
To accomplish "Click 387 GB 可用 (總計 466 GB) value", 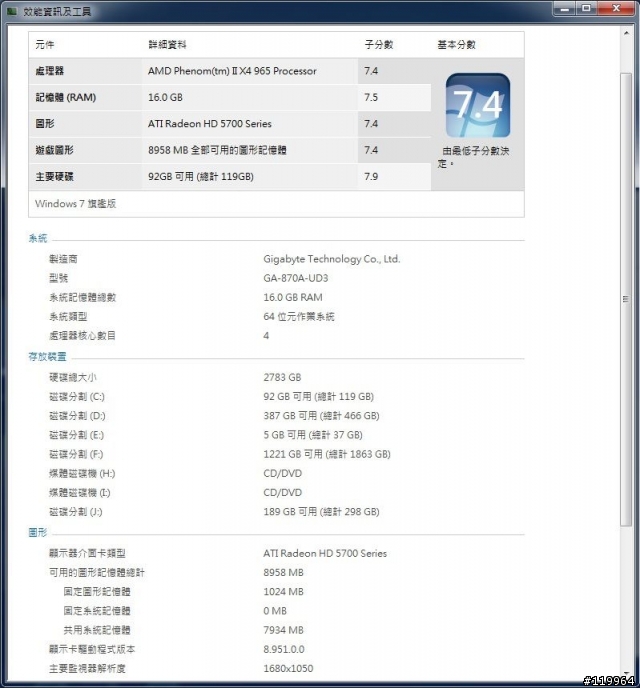I will 321,415.
